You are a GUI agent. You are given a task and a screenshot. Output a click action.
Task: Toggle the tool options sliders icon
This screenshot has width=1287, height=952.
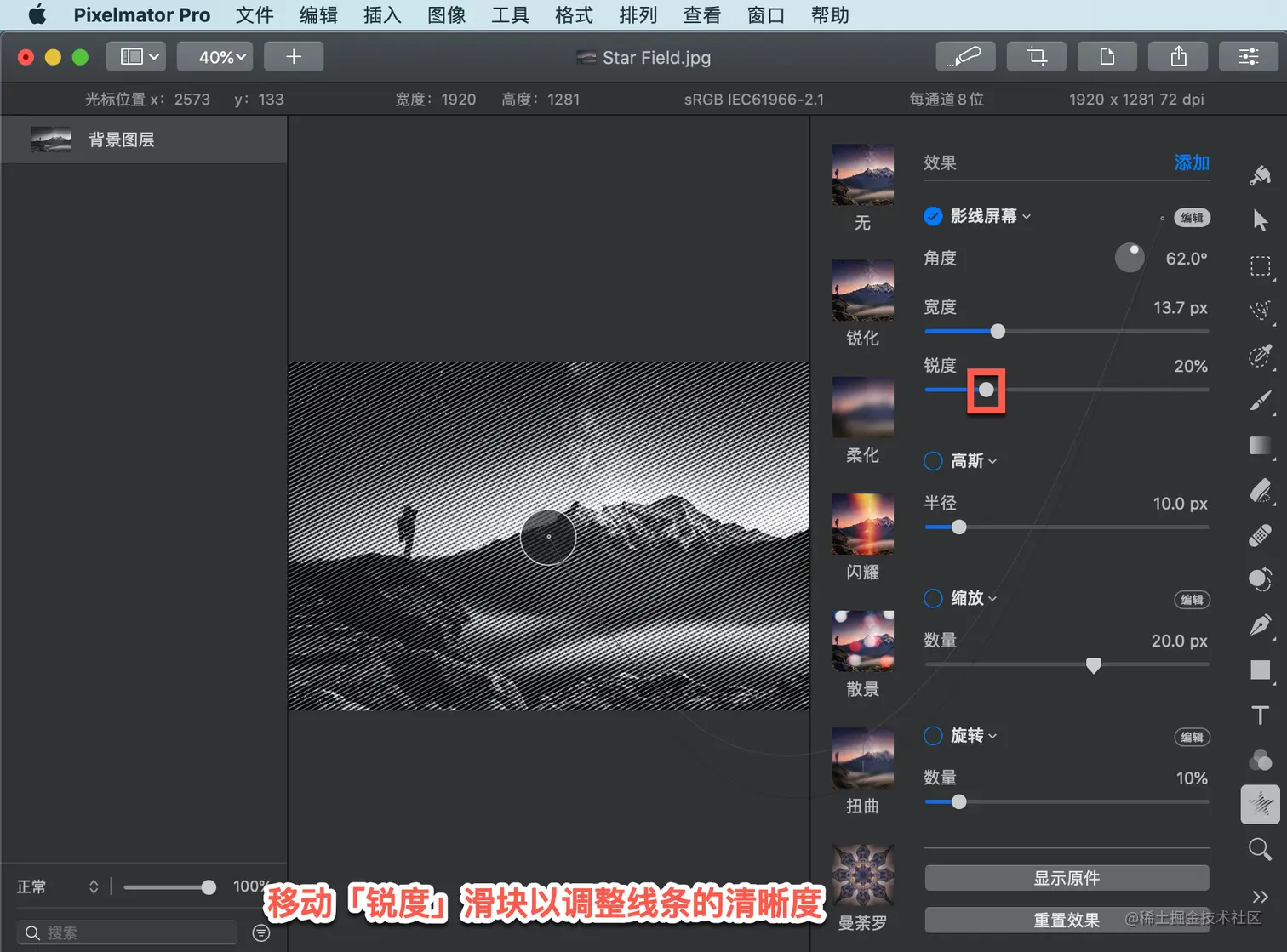pyautogui.click(x=1249, y=57)
